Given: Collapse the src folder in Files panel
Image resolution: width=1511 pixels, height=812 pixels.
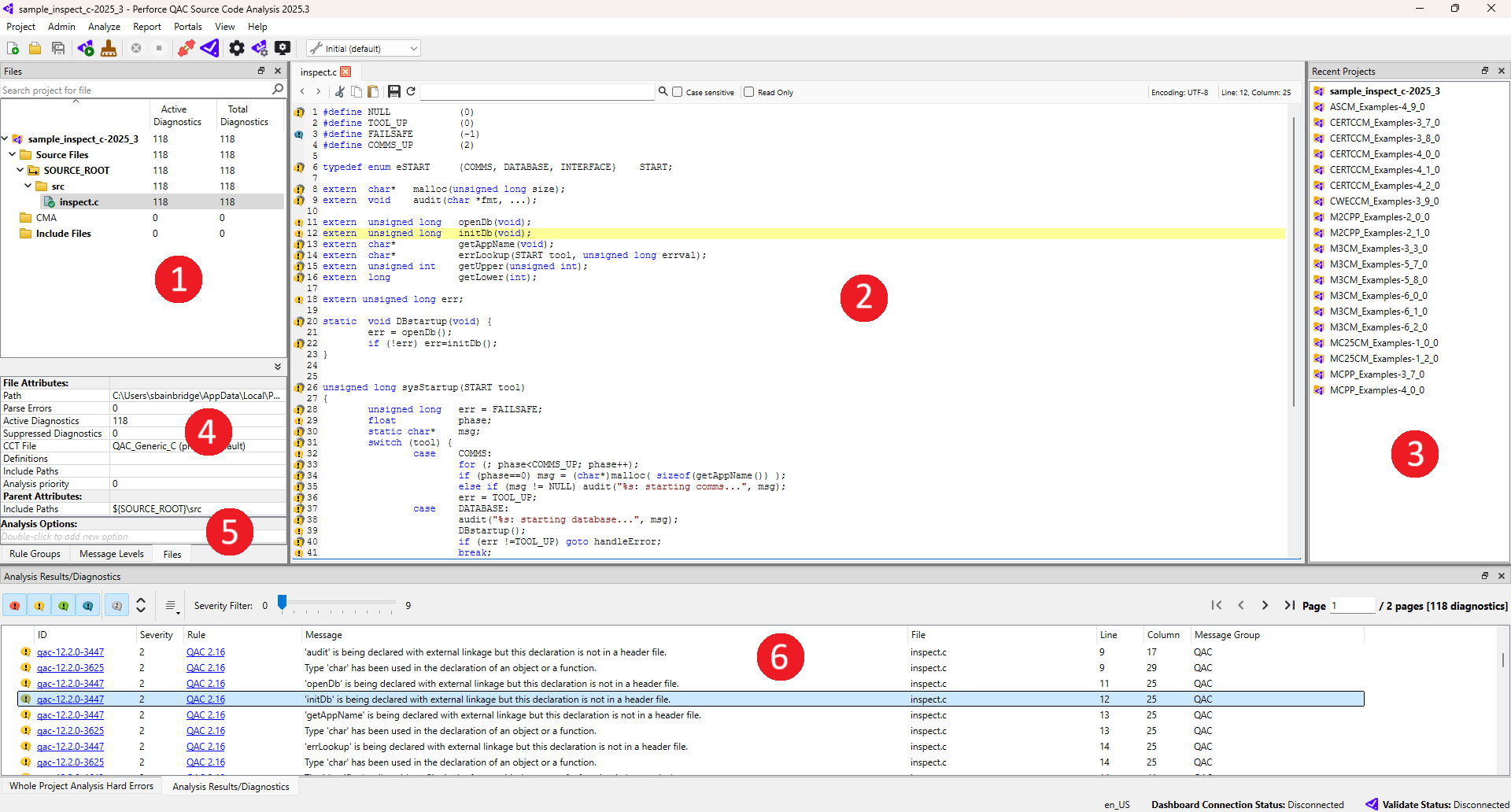Looking at the screenshot, I should point(28,186).
